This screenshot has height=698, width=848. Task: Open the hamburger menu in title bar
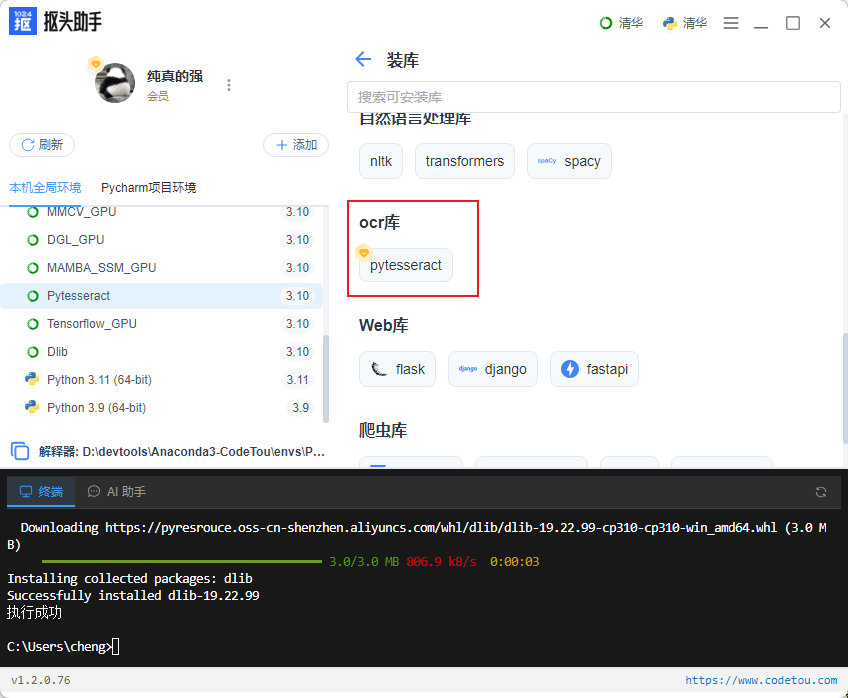tap(731, 23)
